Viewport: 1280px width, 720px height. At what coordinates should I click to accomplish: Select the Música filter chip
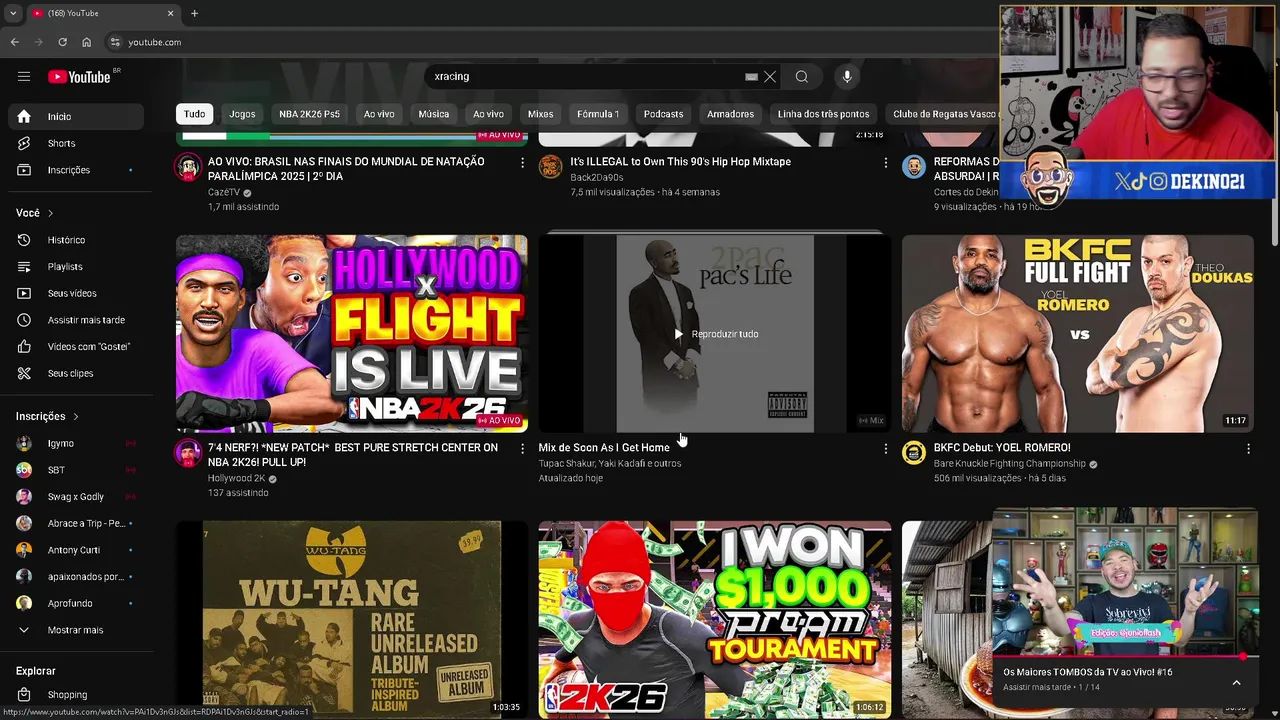tap(434, 114)
